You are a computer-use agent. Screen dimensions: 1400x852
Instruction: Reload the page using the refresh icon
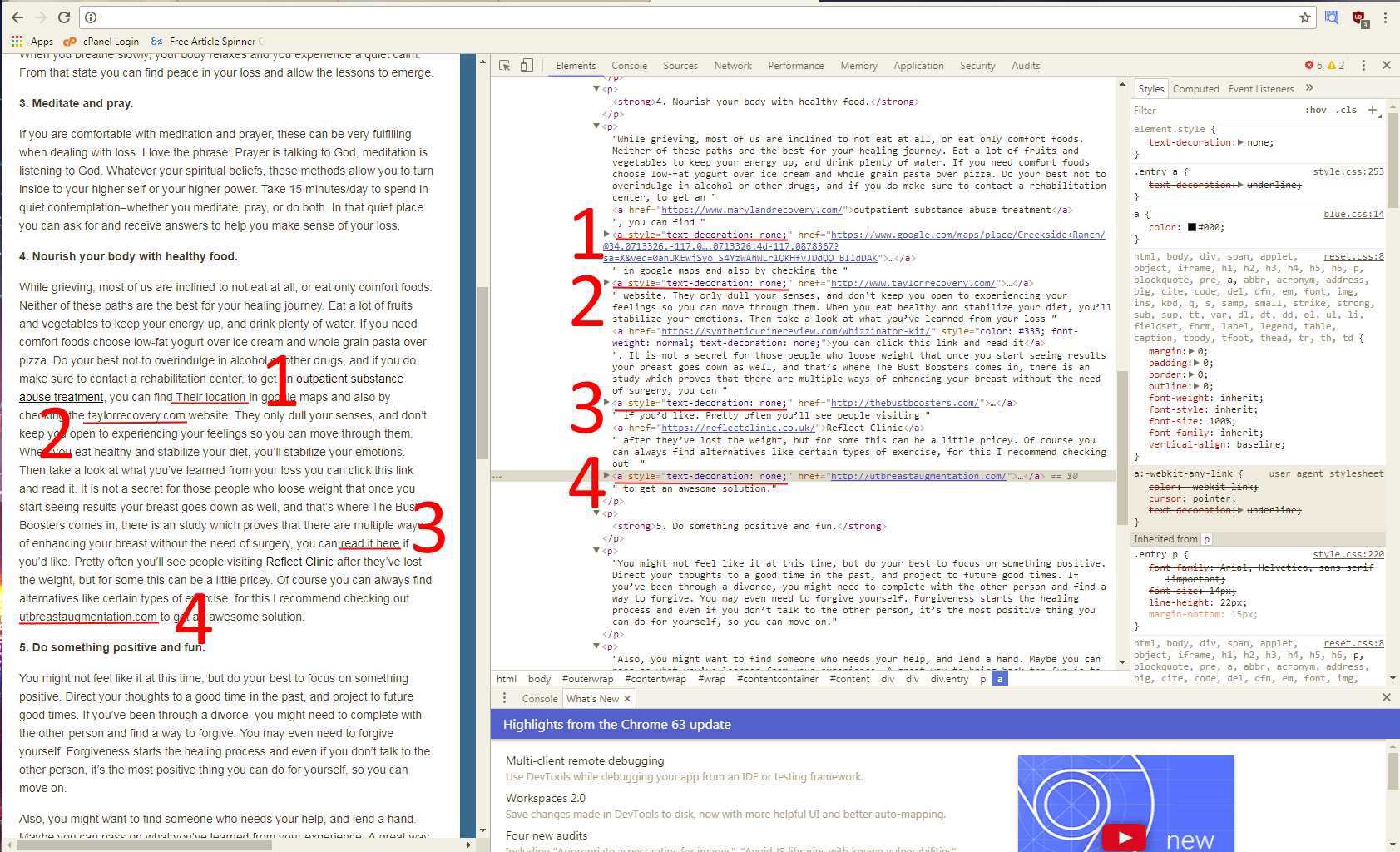(64, 17)
